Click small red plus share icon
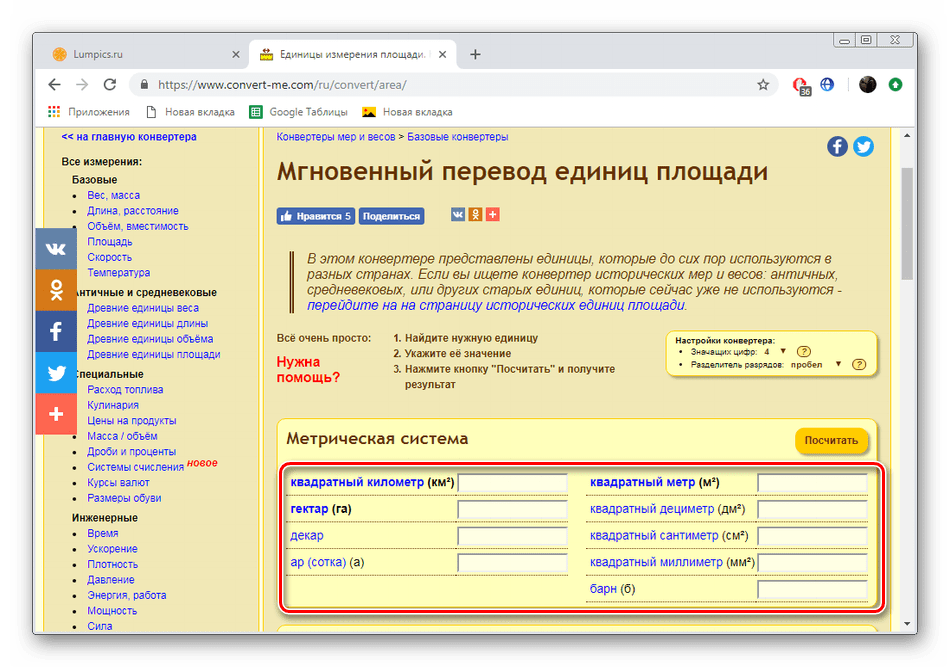The width and height of the screenshot is (950, 667). [493, 214]
